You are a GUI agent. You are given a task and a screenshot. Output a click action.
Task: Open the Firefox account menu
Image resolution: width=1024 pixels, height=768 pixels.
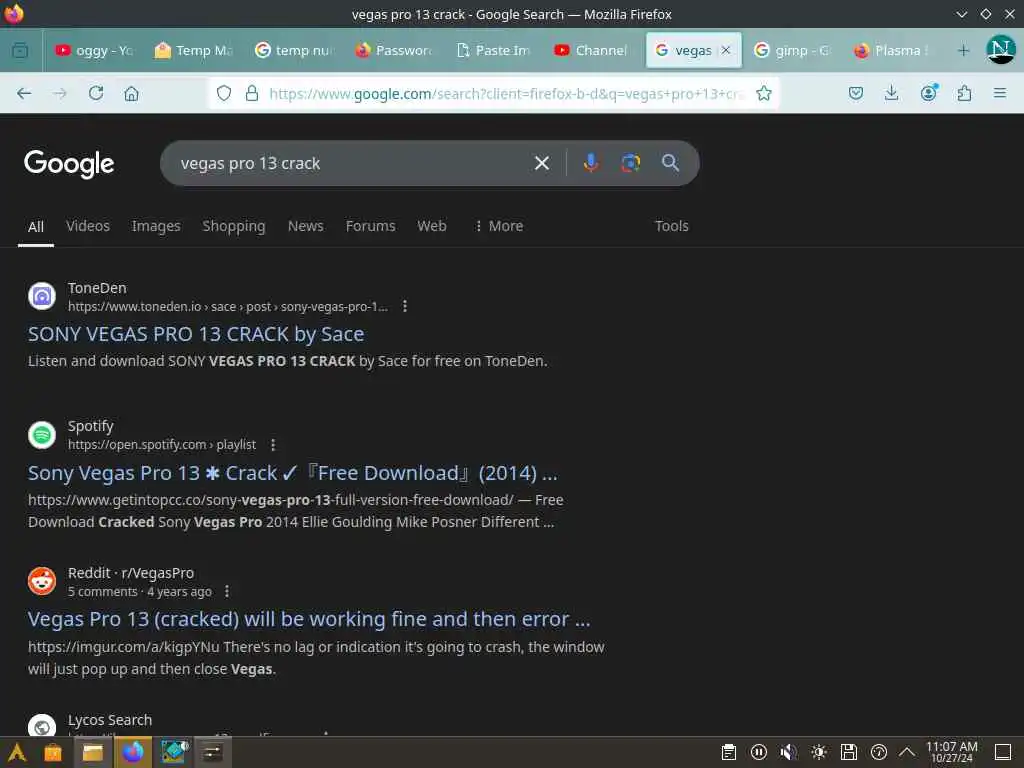929,93
